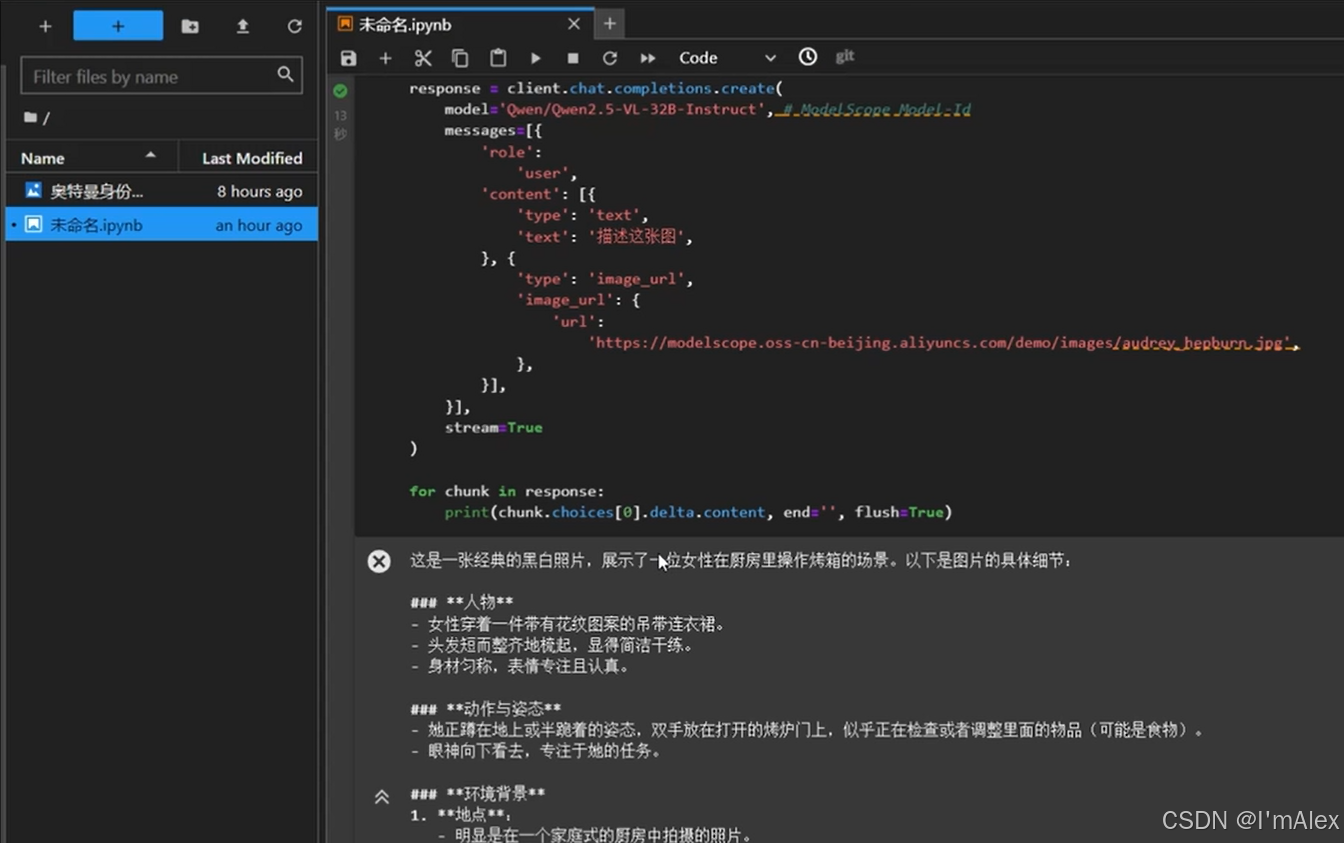
Task: Cut the selected cell
Action: (x=423, y=58)
